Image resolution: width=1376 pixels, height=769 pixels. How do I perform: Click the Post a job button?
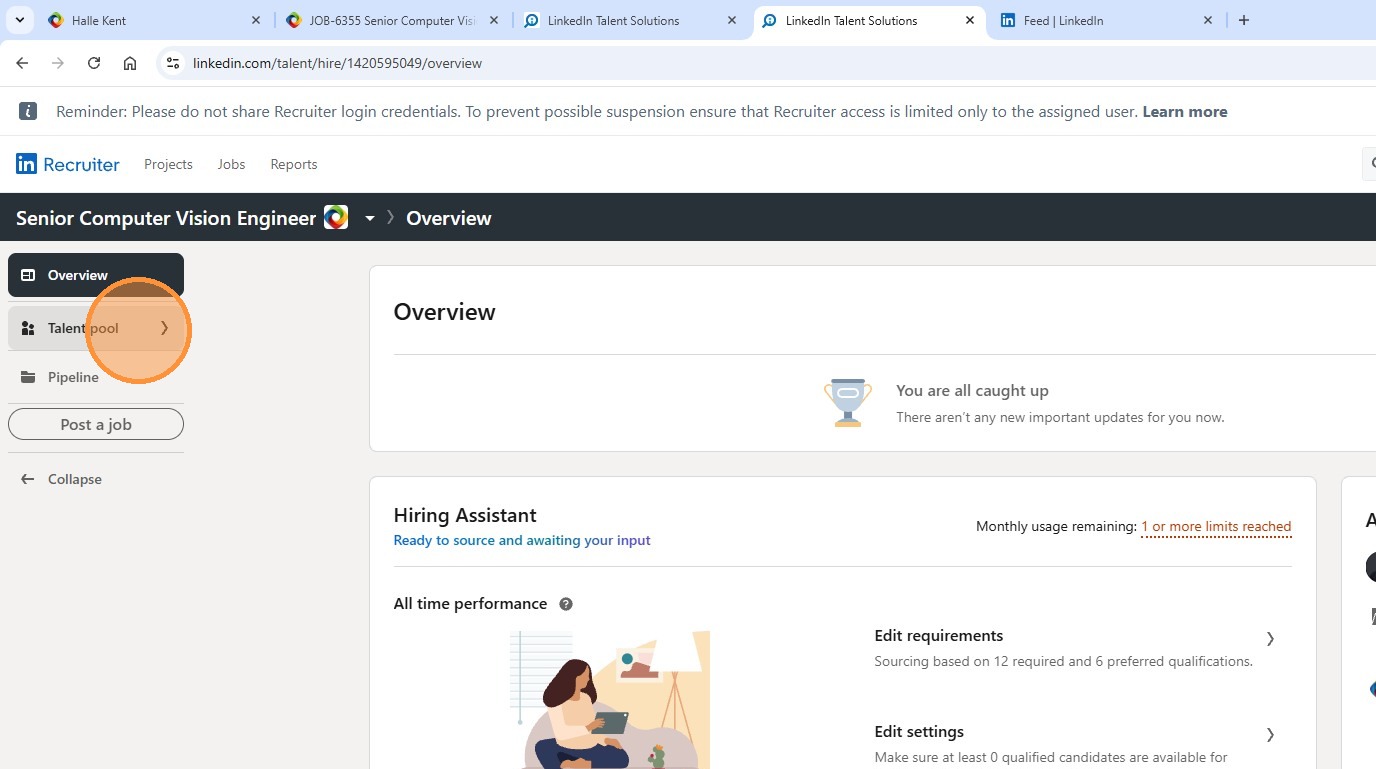[96, 424]
